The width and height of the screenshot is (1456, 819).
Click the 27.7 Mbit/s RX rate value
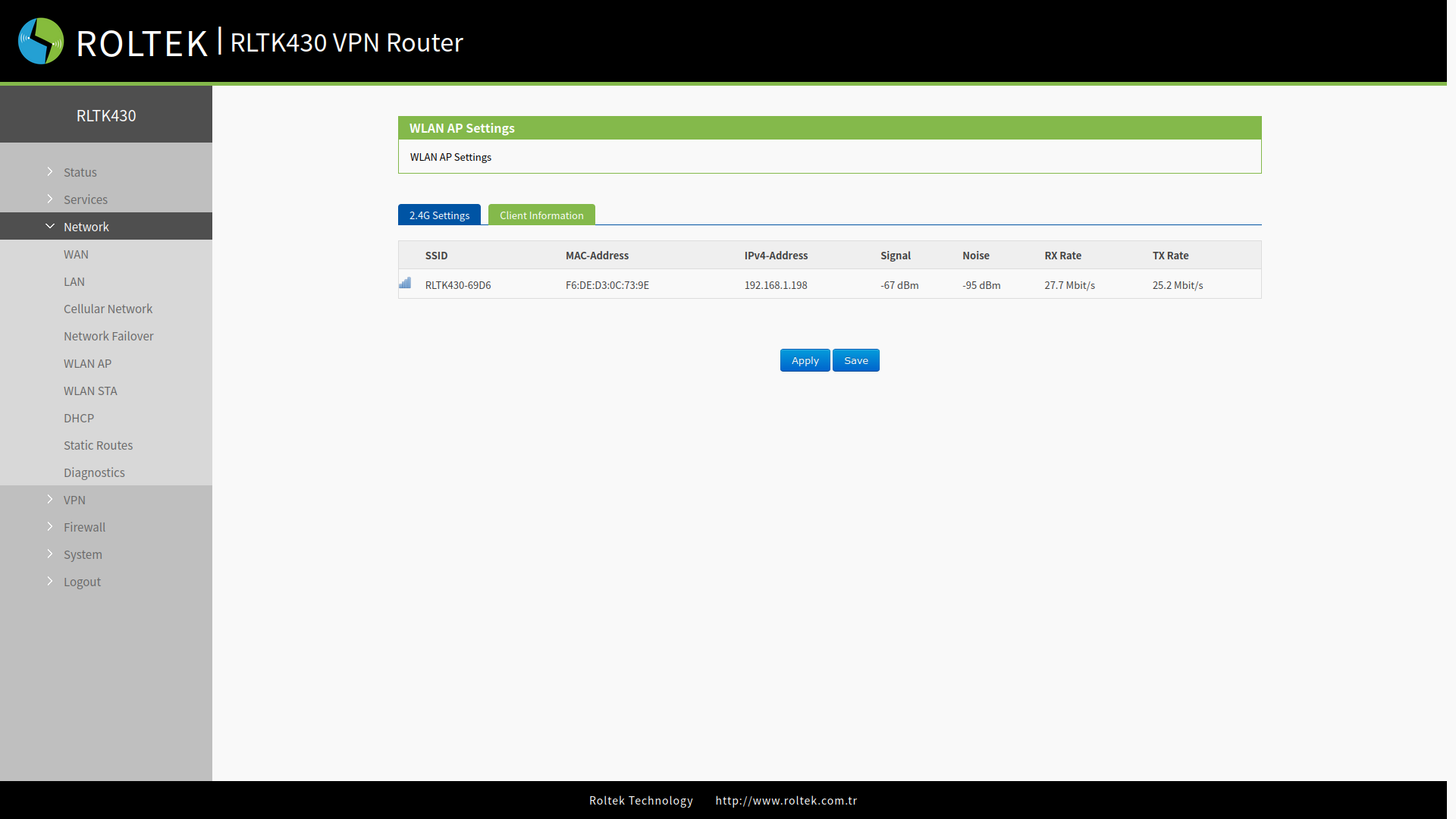(x=1069, y=285)
